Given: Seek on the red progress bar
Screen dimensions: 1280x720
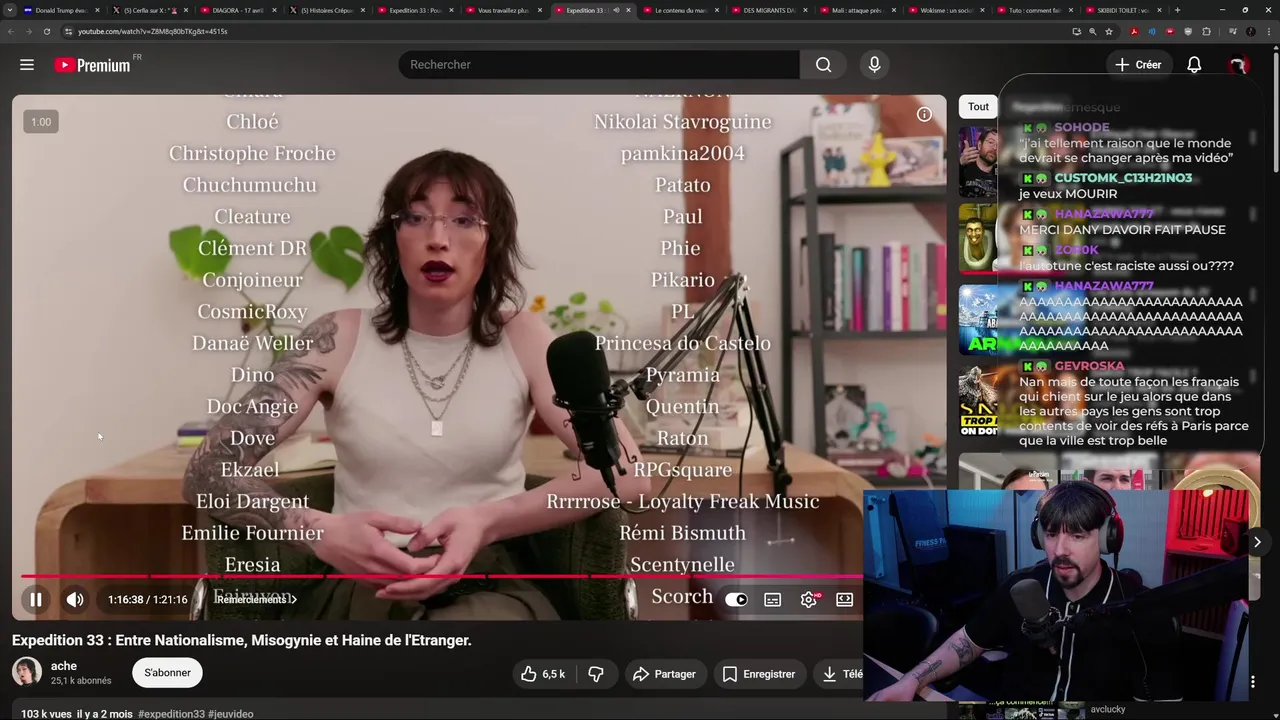Looking at the screenshot, I should (440, 576).
